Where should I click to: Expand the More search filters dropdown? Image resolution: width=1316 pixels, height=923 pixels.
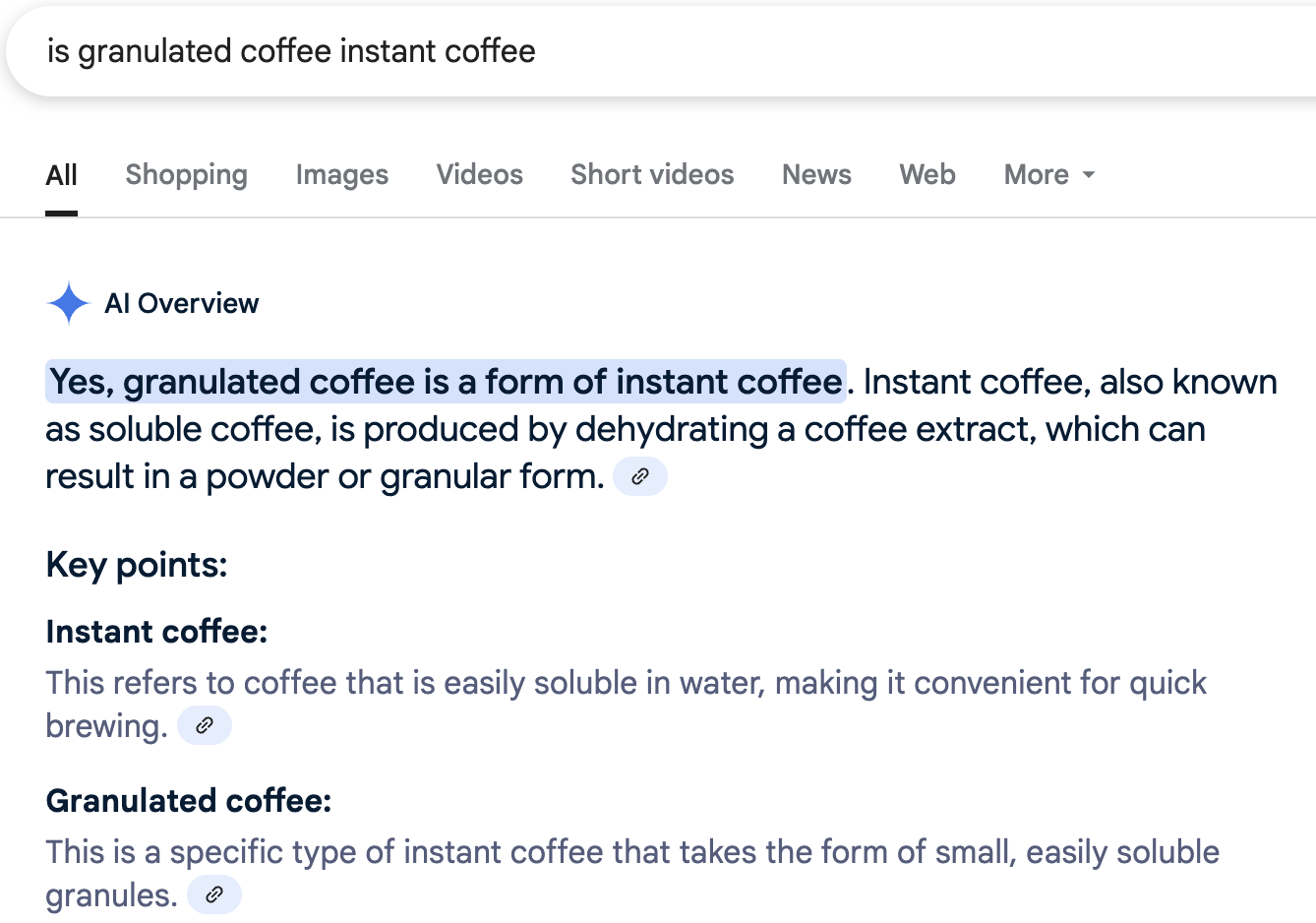coord(1048,175)
